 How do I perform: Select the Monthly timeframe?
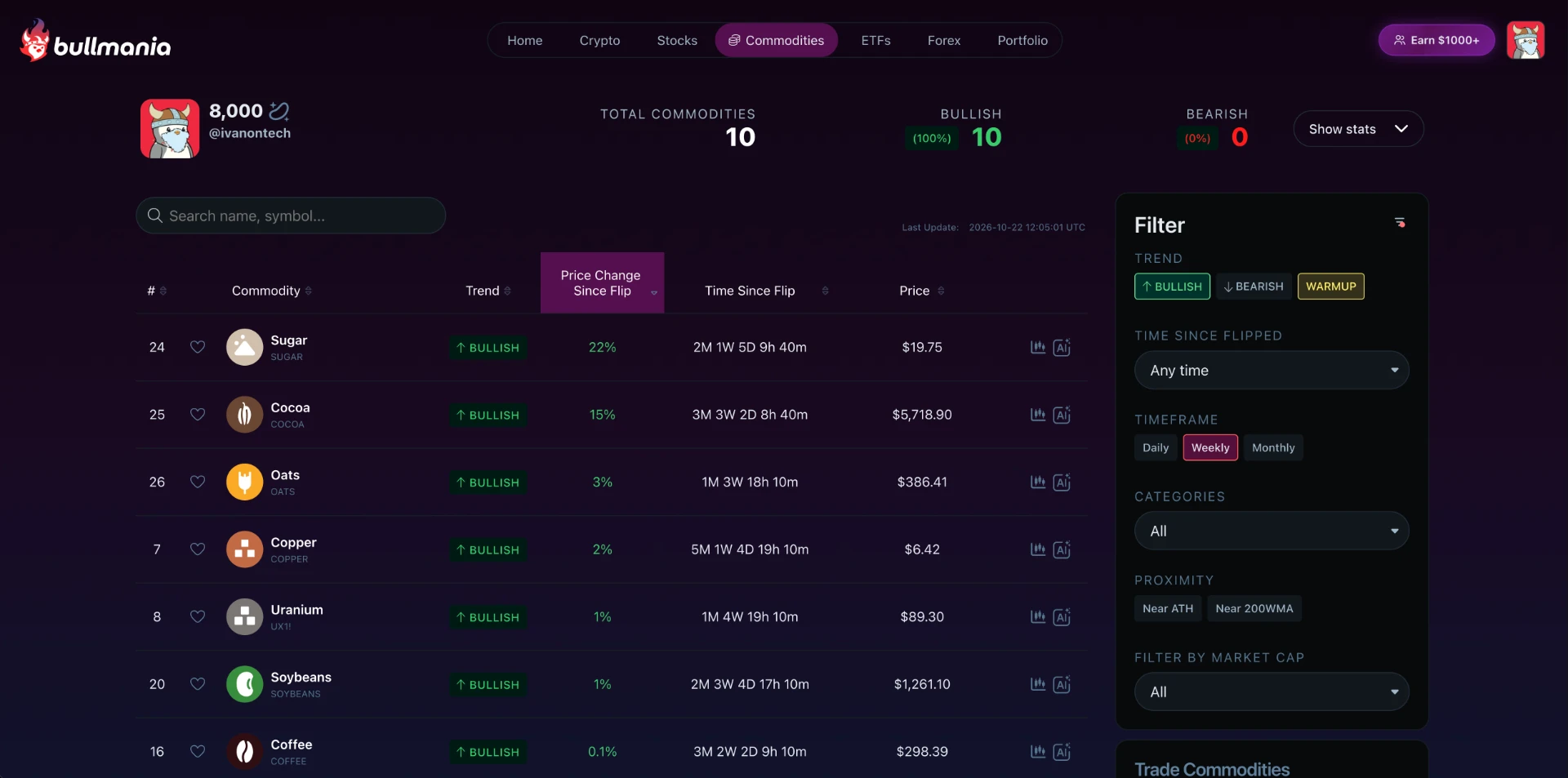(1273, 447)
